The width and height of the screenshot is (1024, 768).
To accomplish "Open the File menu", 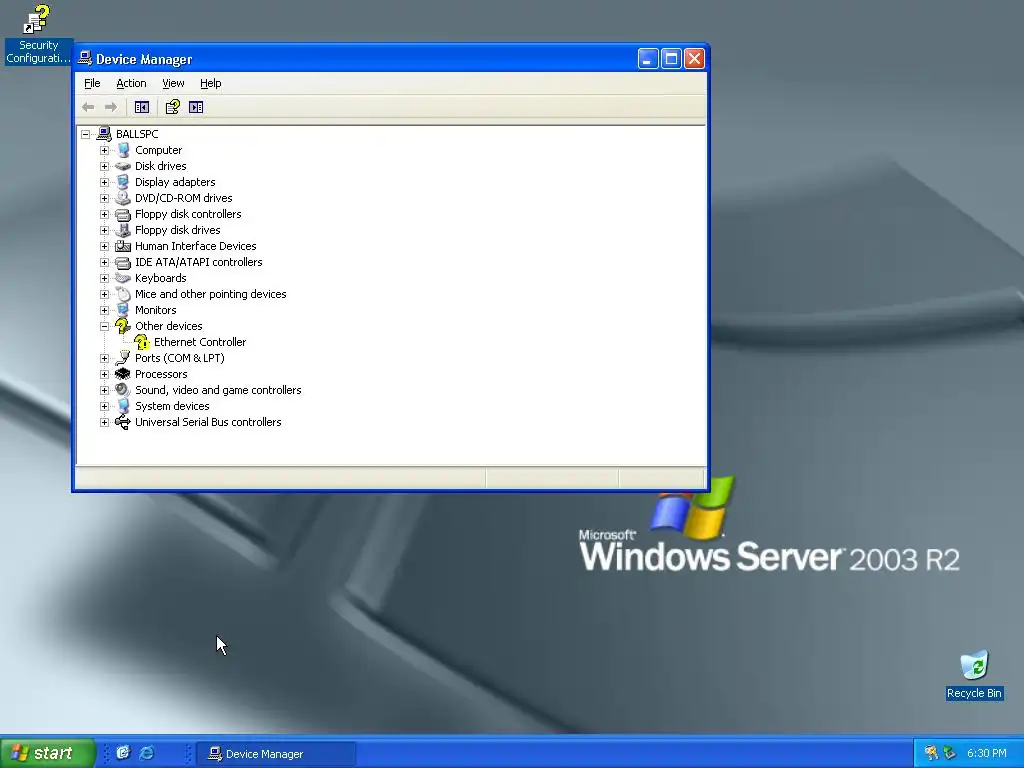I will point(92,83).
